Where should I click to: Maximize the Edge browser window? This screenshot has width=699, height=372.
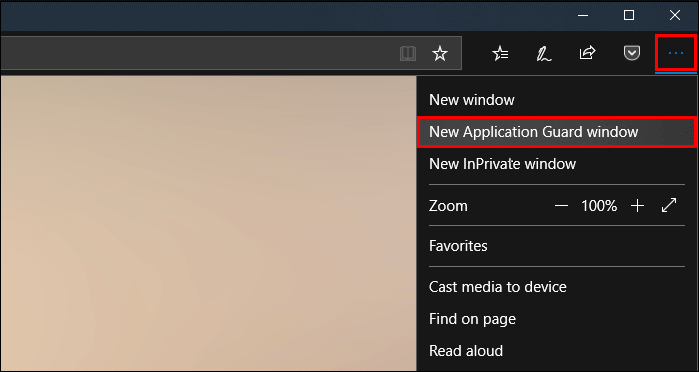click(629, 16)
